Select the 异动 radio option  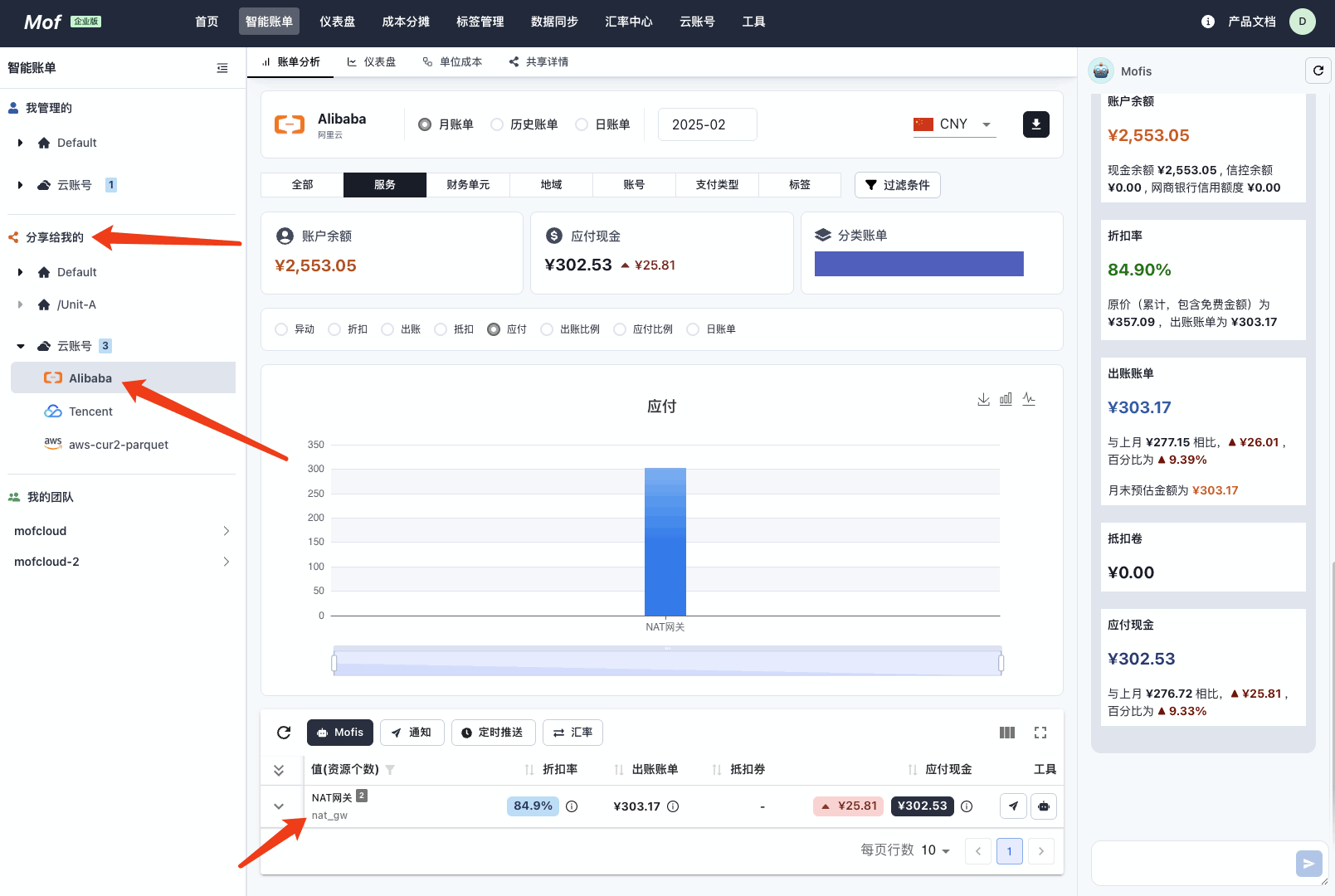[281, 329]
